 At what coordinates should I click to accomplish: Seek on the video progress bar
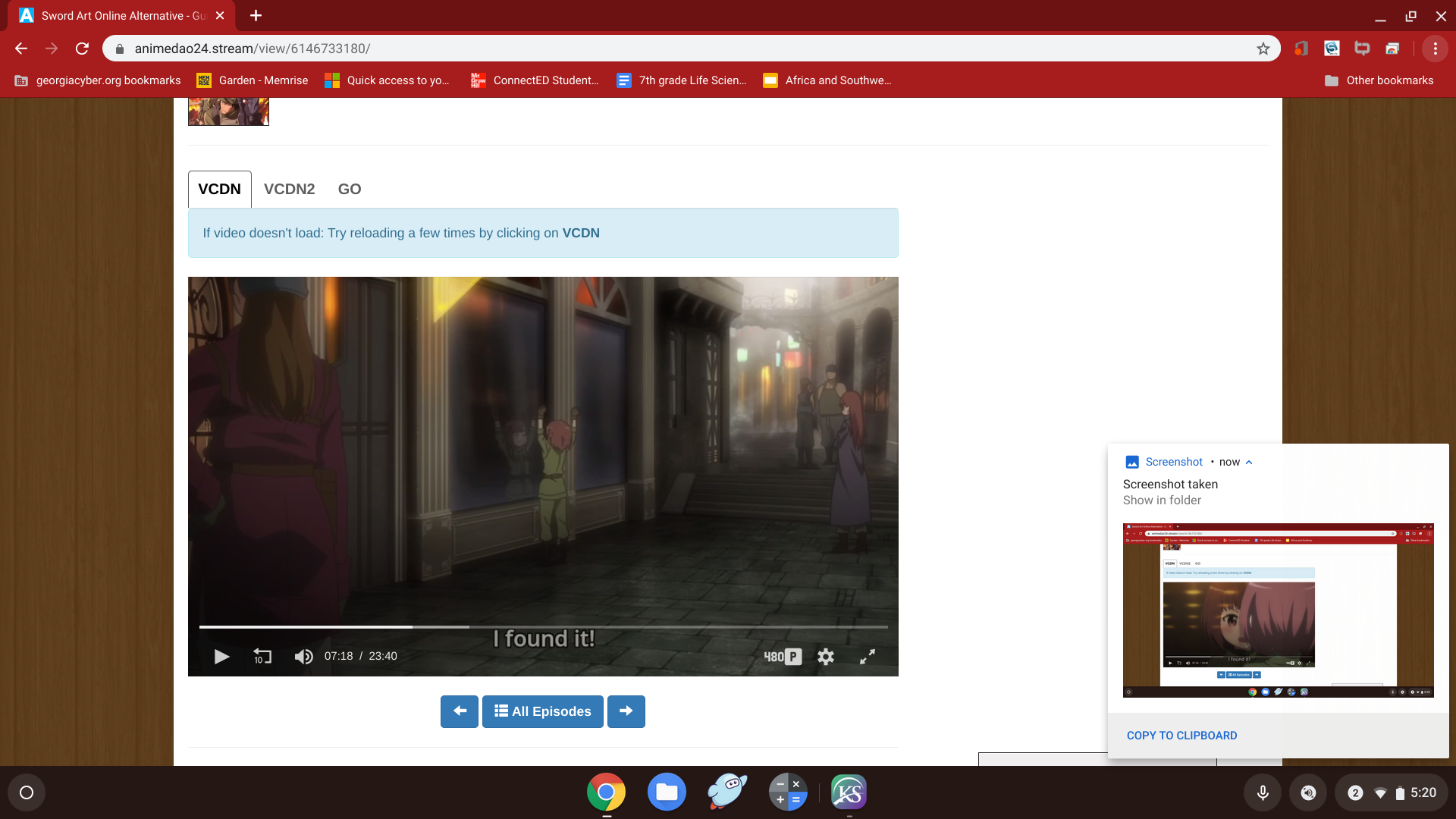coord(543,627)
